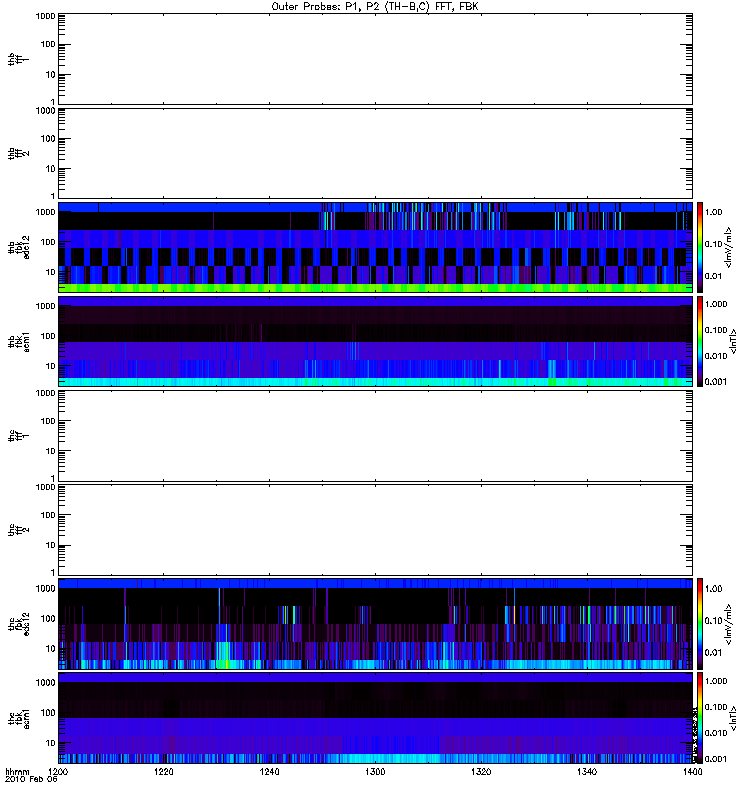This screenshot has height=800, width=750.
Task: Click the 1.000 value on thc scm1 colorbar
Action: pyautogui.click(x=716, y=681)
